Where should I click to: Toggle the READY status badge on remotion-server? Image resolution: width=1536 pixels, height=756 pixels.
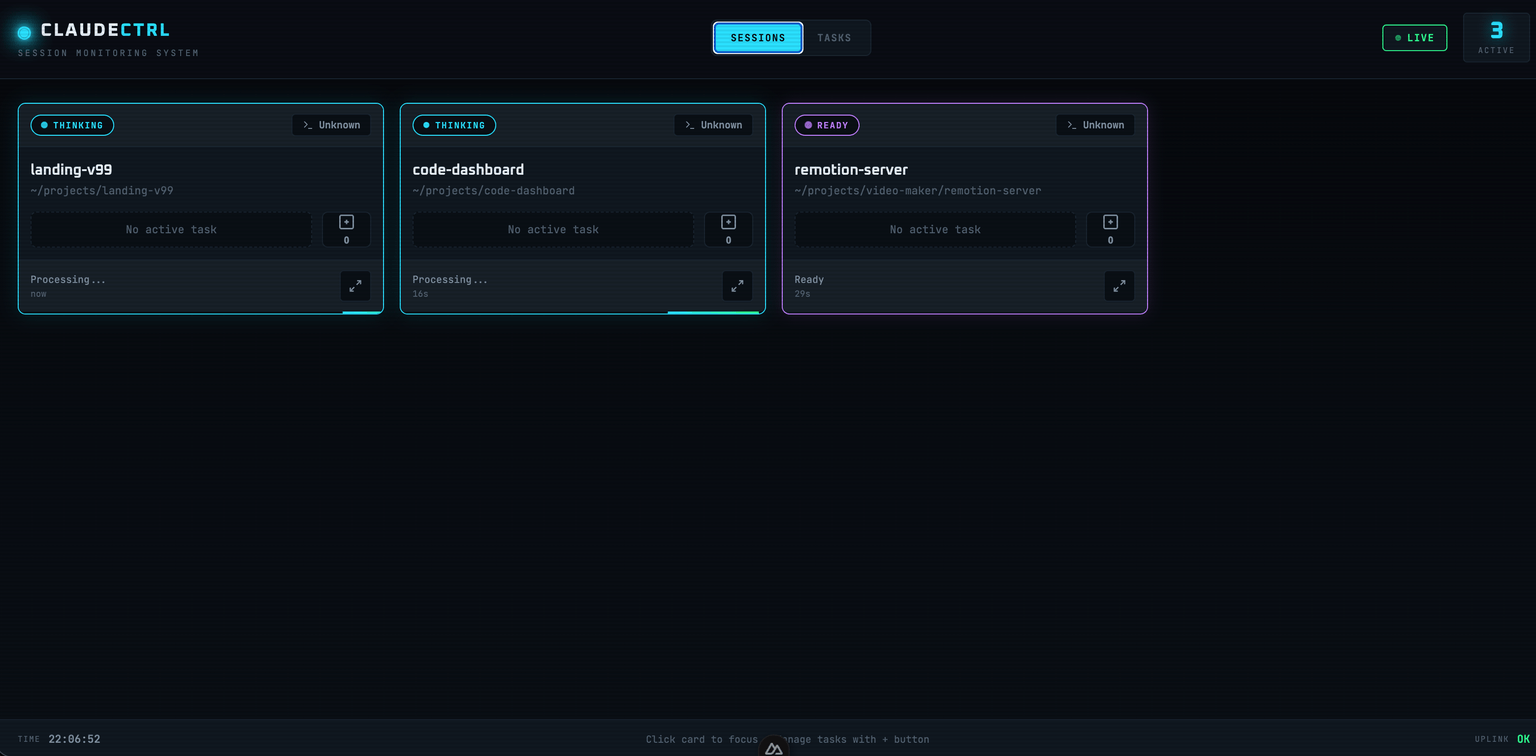pyautogui.click(x=827, y=125)
